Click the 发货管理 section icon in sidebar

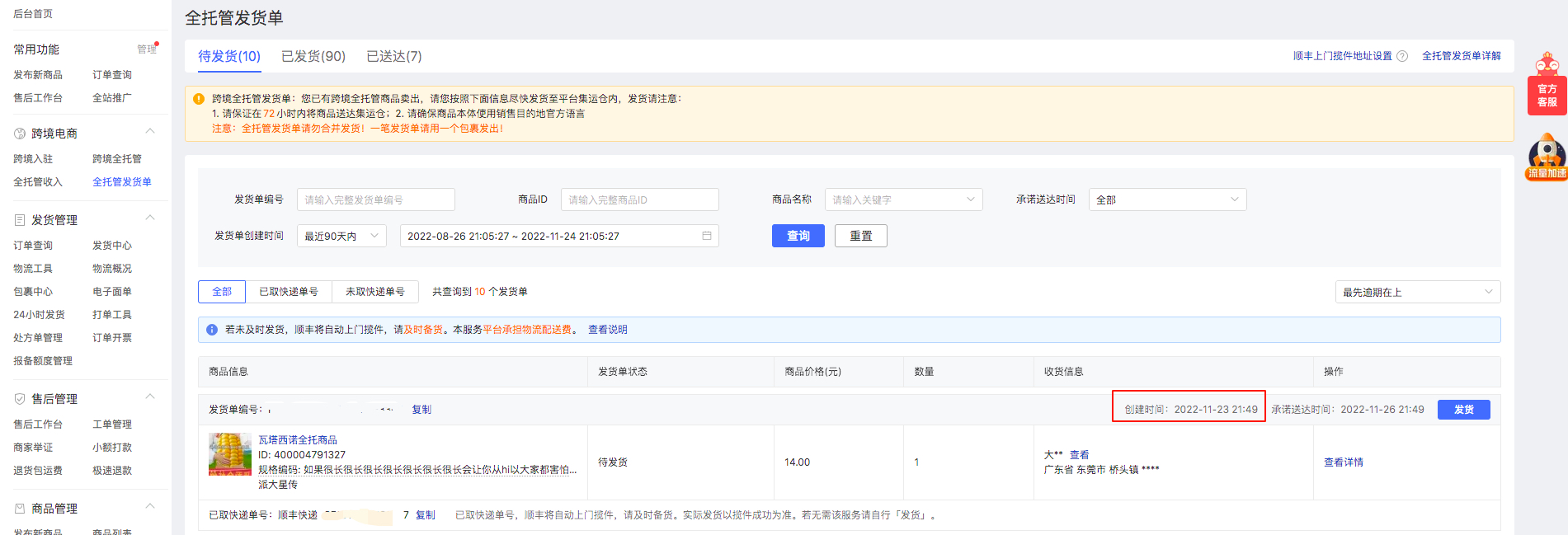click(x=20, y=220)
